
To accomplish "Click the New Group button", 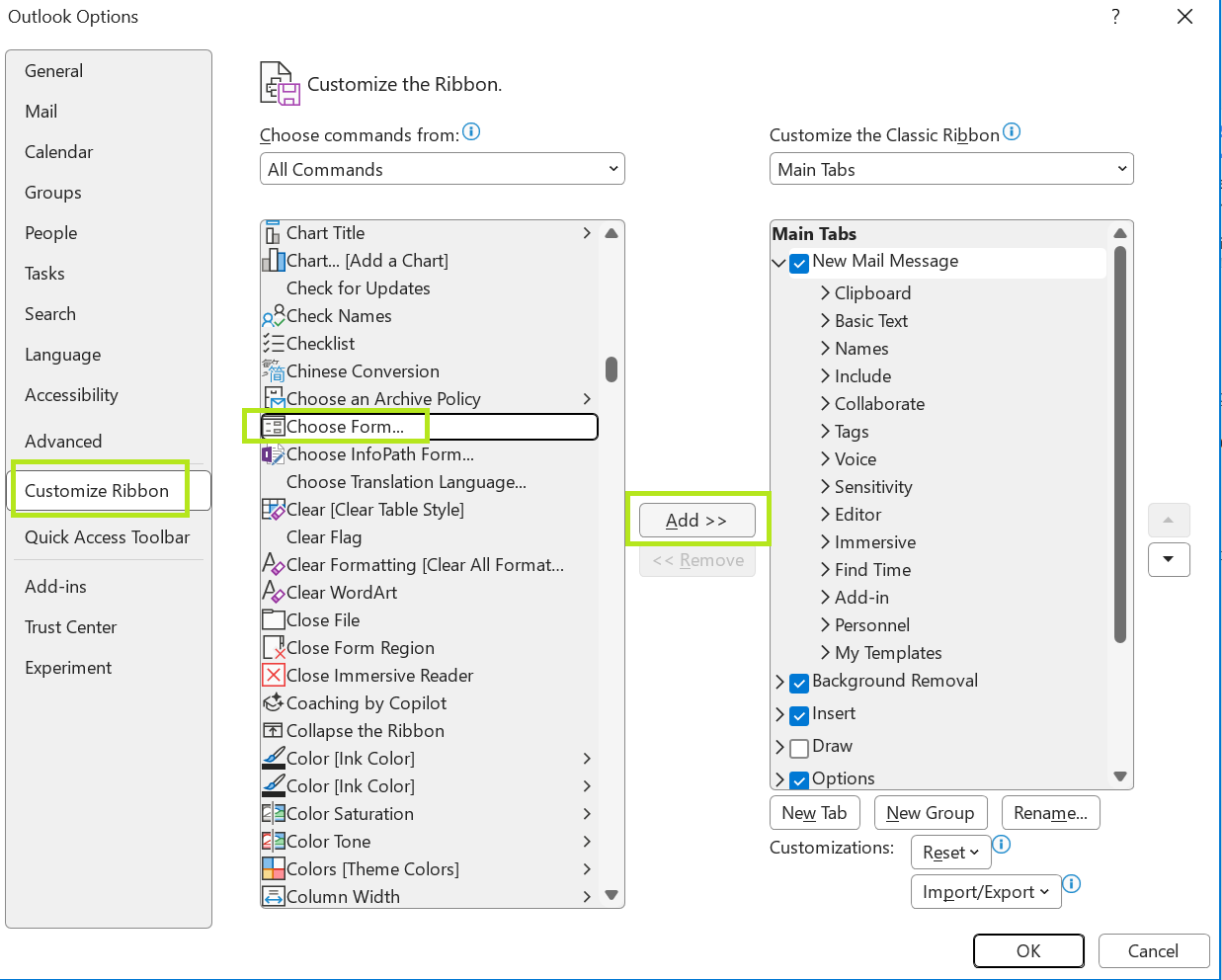I will [931, 813].
